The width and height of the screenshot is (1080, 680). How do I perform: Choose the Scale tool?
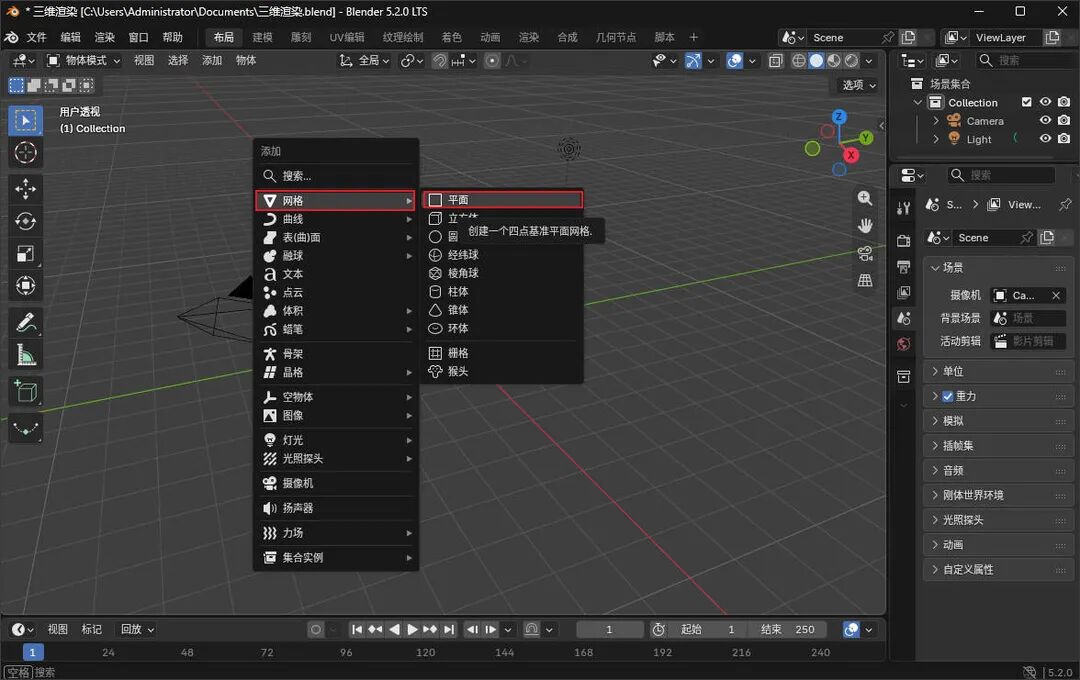(25, 254)
